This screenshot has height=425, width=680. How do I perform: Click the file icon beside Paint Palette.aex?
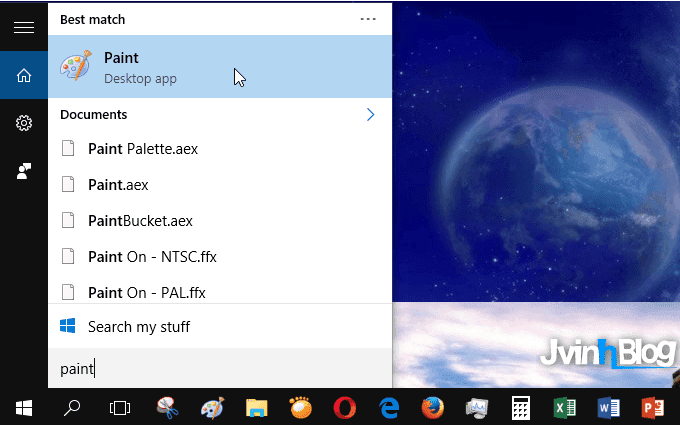68,148
